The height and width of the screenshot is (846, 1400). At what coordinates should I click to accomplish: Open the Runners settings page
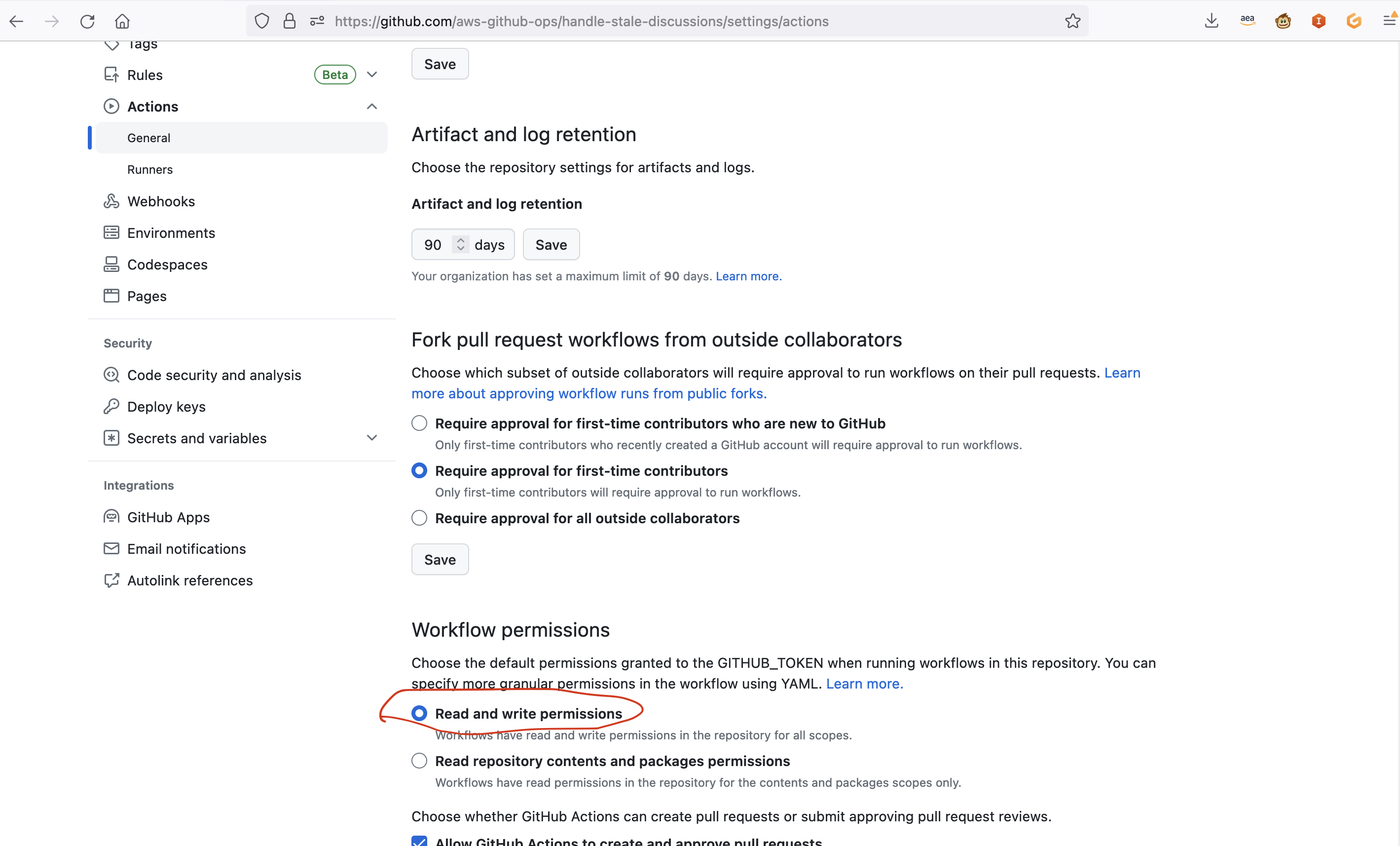point(150,168)
